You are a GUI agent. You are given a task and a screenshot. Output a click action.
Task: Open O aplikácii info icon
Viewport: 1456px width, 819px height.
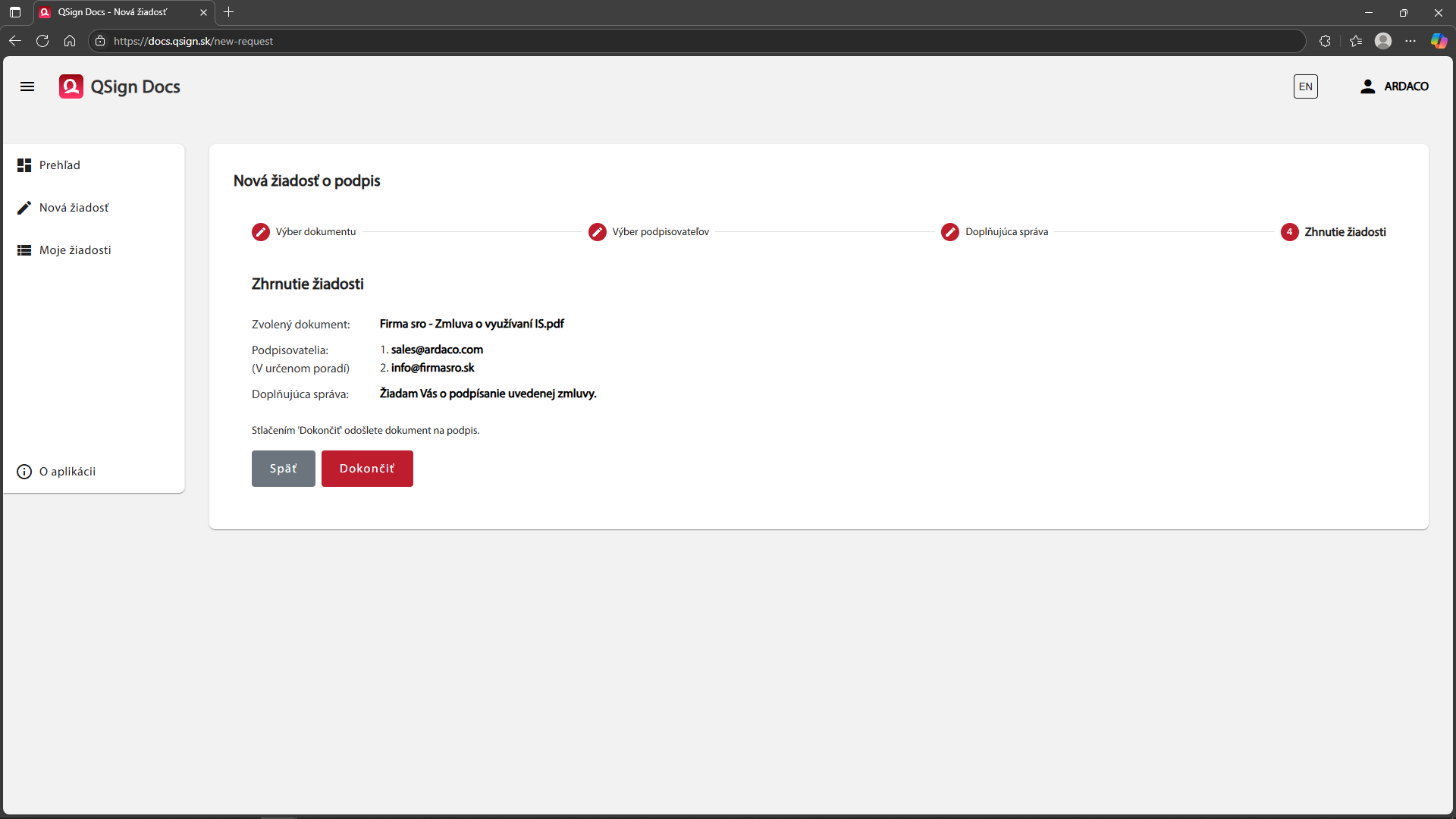click(24, 472)
